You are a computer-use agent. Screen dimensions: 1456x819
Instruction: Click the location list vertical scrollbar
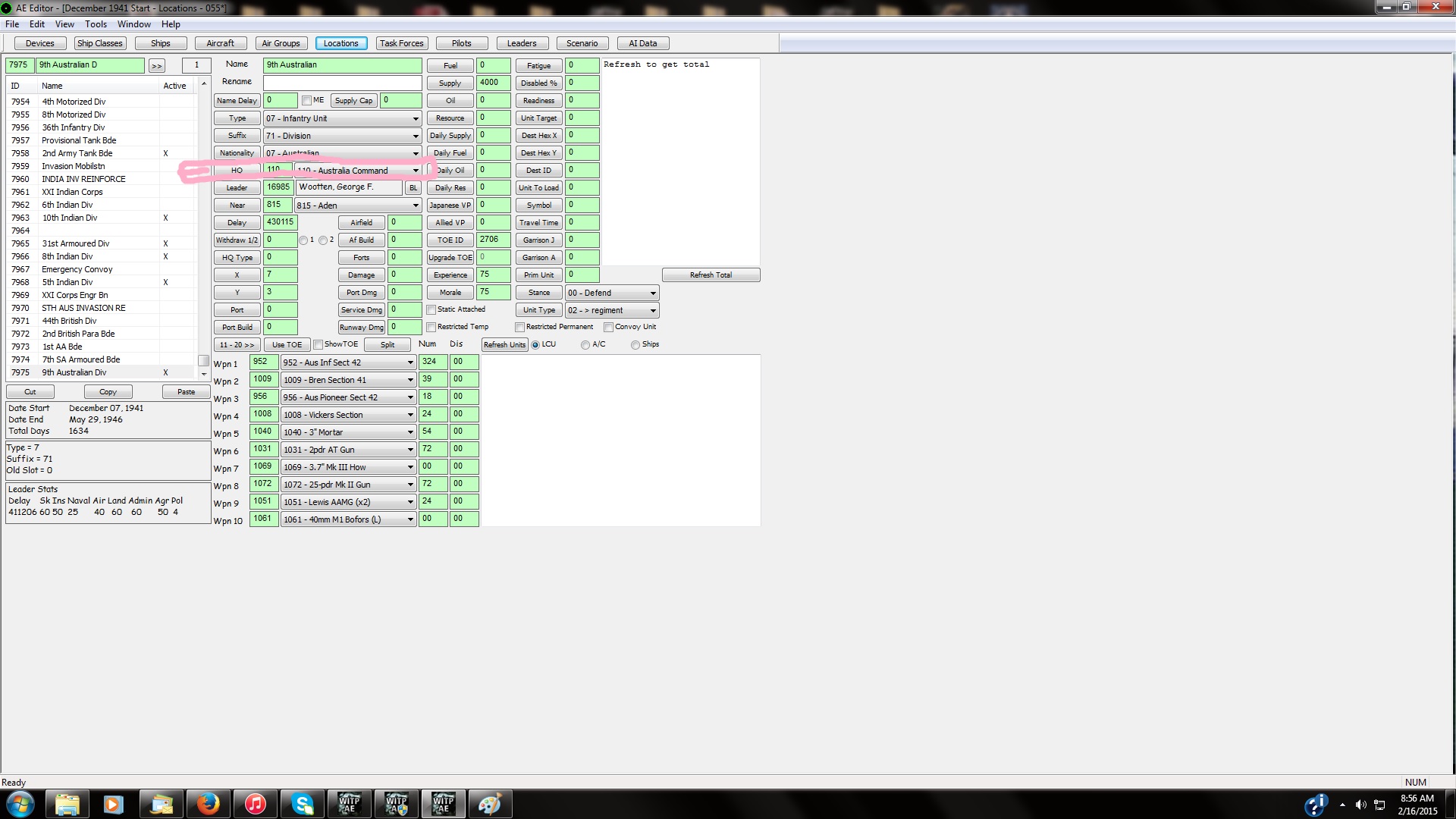(x=203, y=227)
